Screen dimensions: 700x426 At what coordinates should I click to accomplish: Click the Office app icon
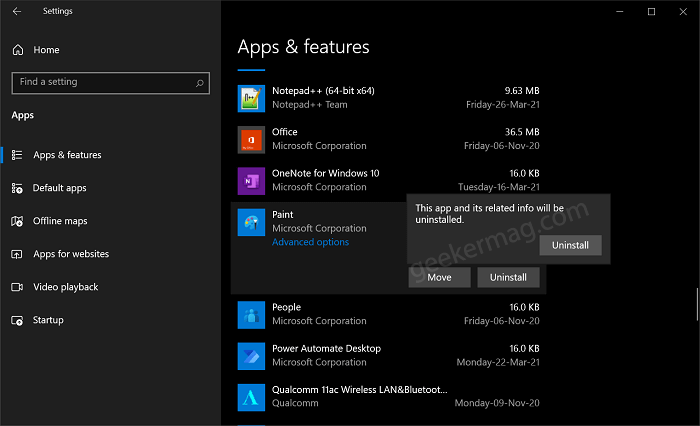[251, 140]
